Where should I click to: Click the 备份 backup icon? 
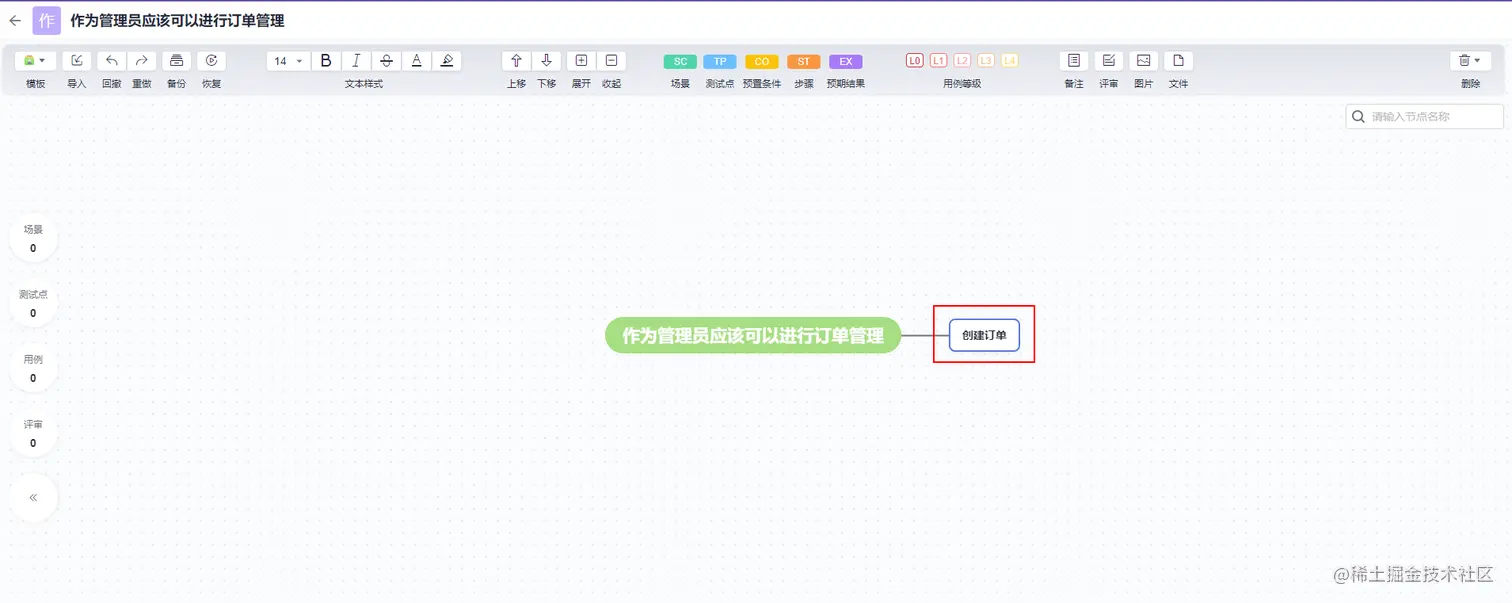[176, 61]
